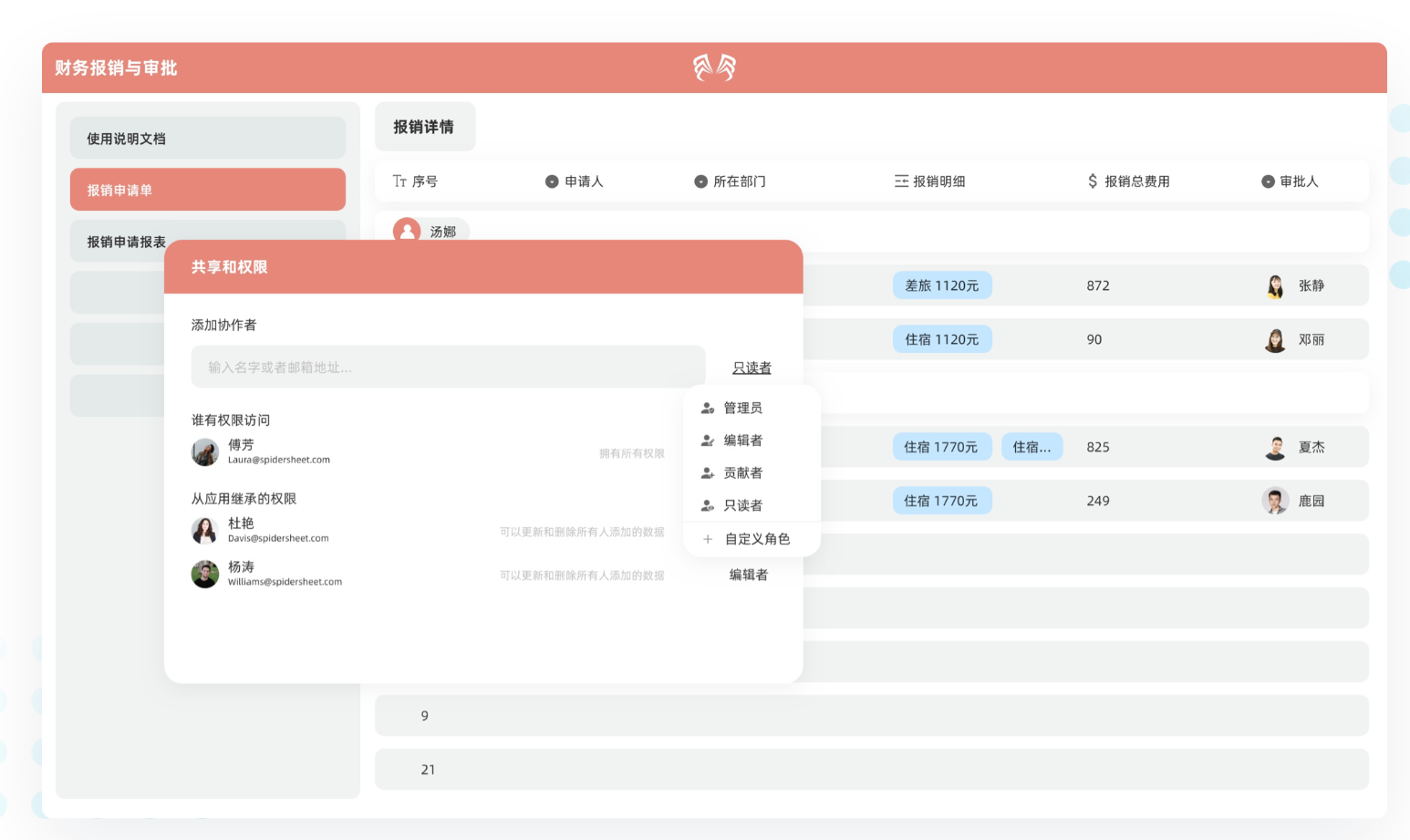Click row number 21
1410x840 pixels.
(428, 770)
